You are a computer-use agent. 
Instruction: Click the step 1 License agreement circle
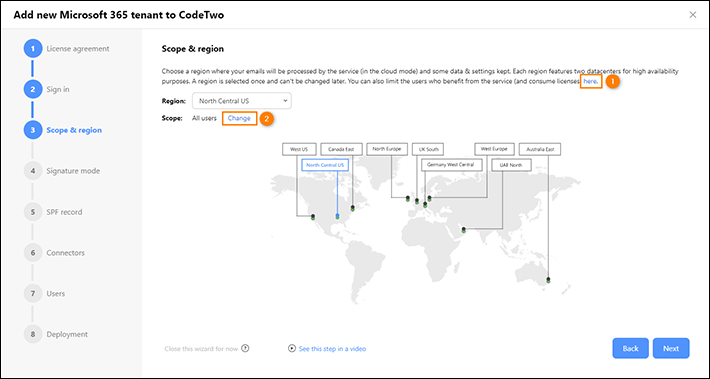click(33, 48)
